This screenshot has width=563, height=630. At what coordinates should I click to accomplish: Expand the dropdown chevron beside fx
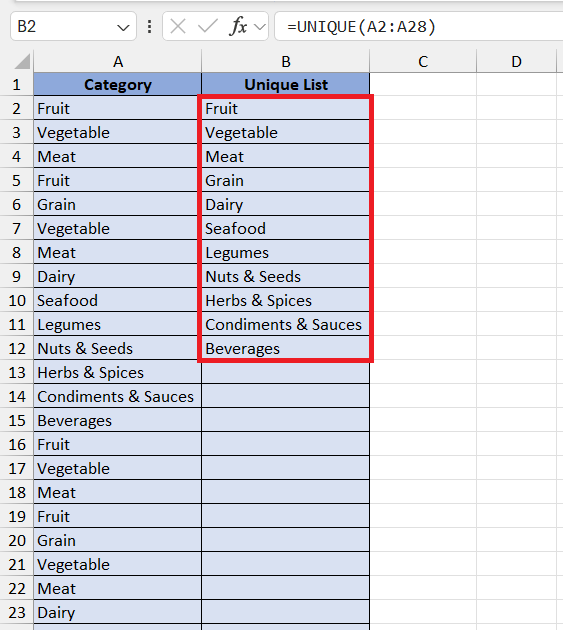tap(260, 27)
